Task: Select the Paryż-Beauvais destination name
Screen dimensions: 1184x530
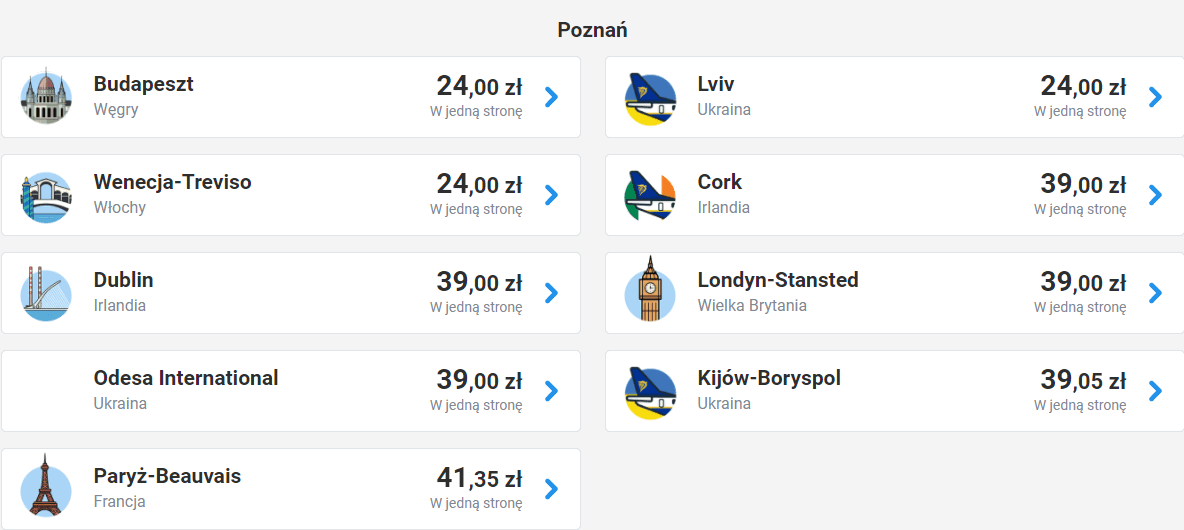Action: (x=167, y=476)
